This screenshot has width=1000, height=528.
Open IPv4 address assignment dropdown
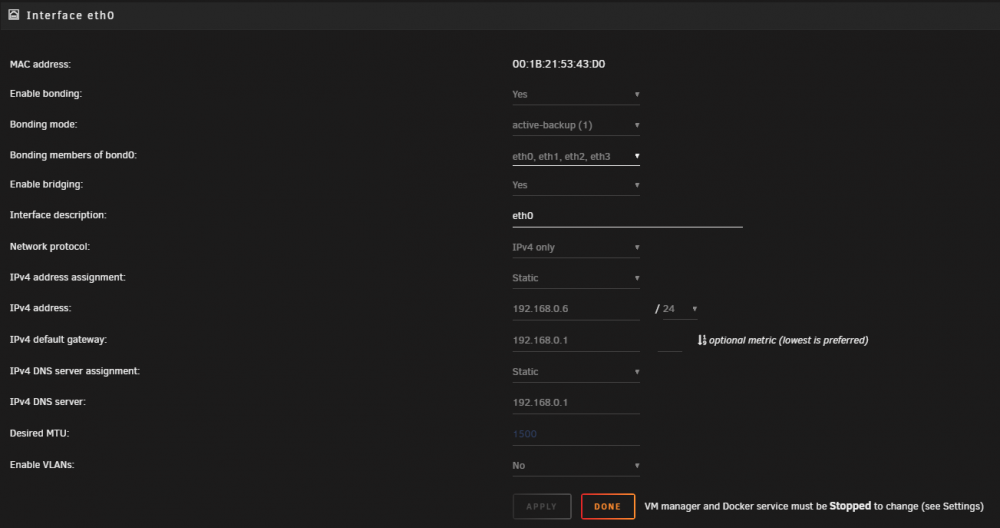coord(575,278)
